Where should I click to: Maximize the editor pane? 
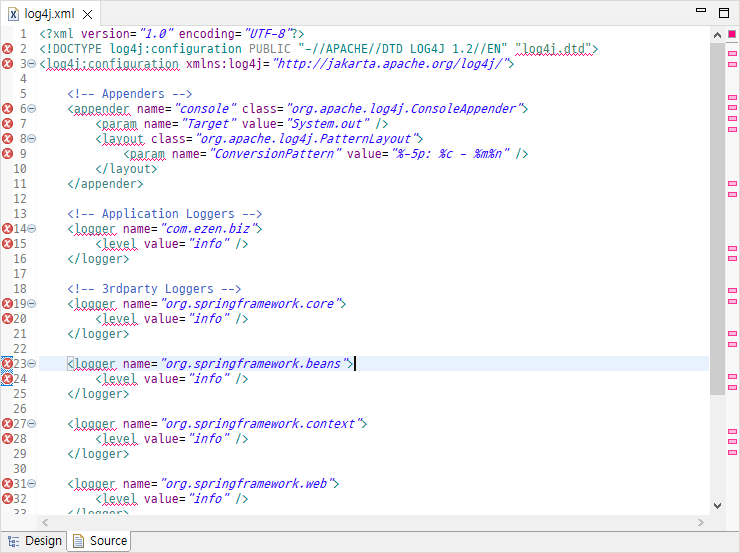(724, 13)
